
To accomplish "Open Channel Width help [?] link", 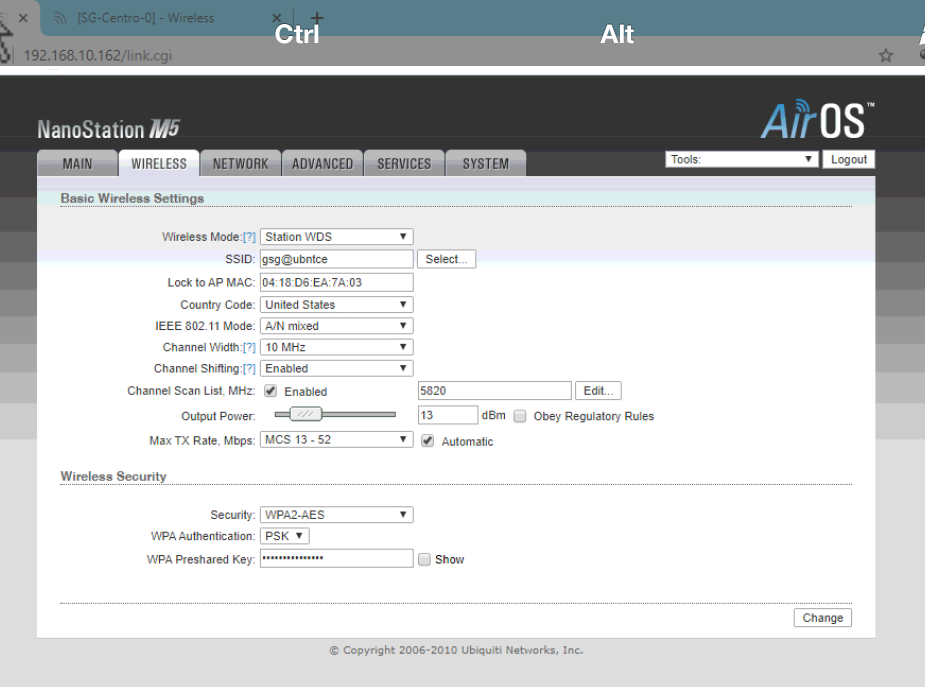I will coord(250,348).
